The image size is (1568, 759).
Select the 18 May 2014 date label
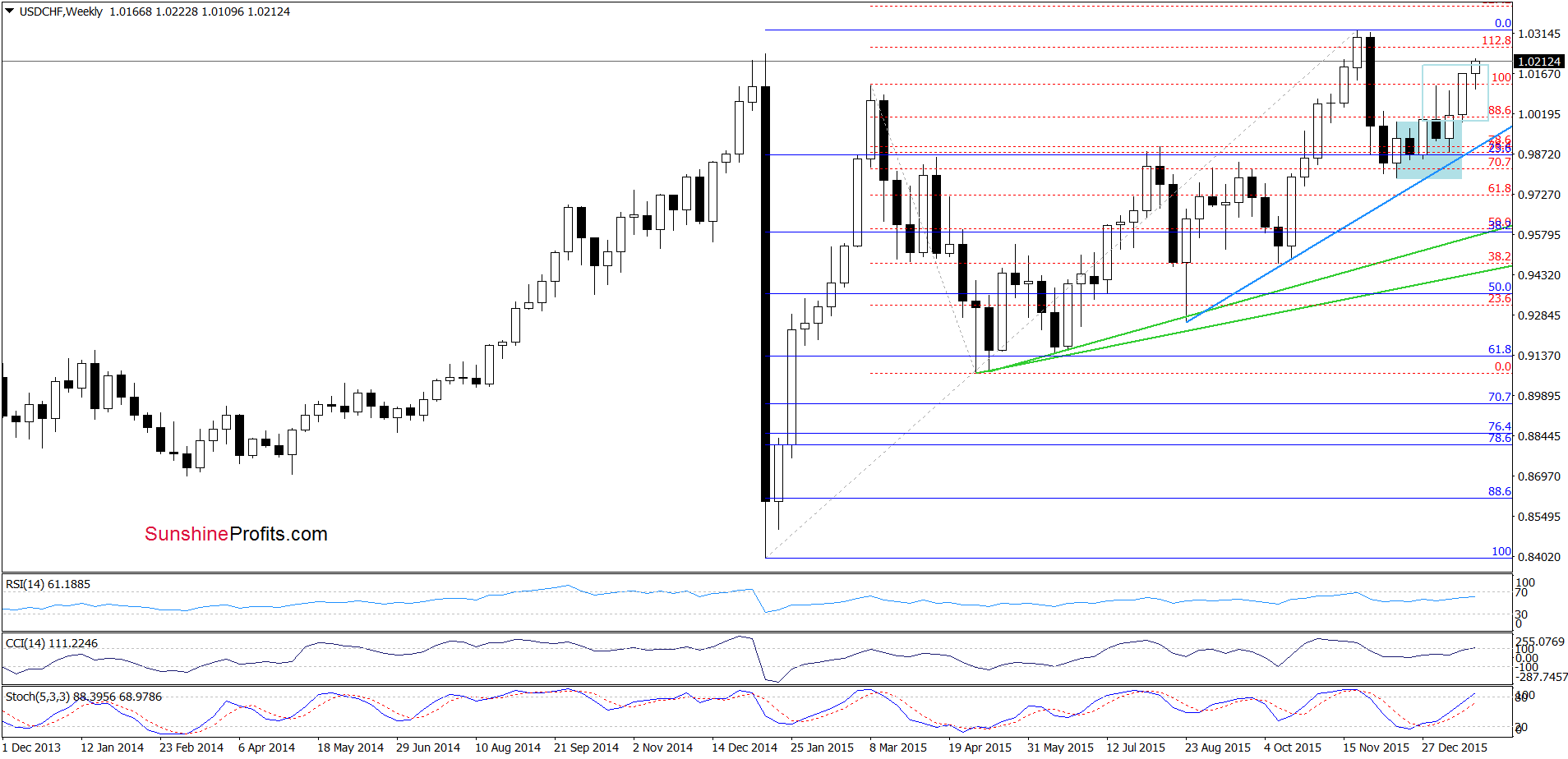tap(350, 747)
